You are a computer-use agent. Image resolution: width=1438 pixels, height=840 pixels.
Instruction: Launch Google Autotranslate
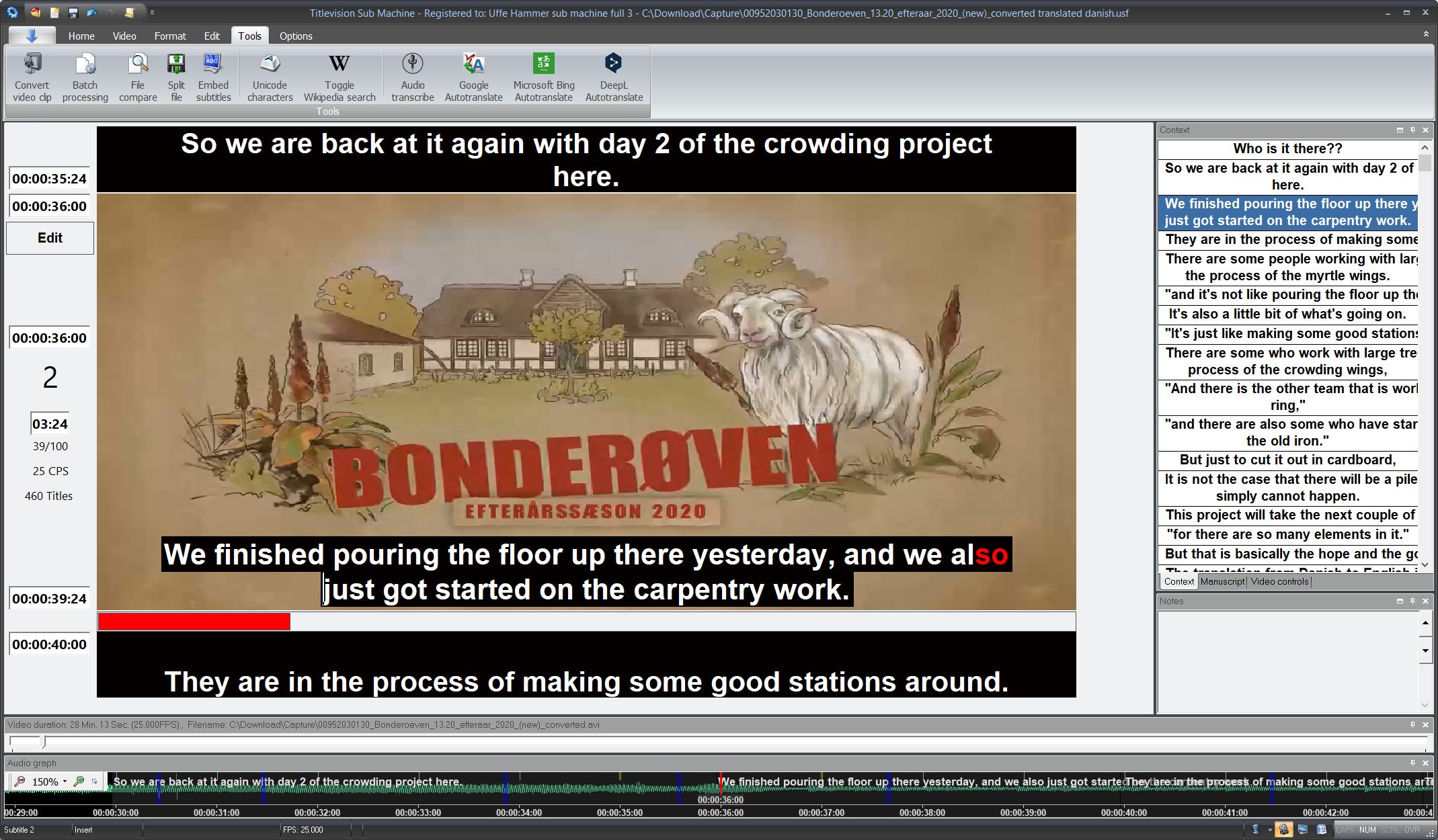[x=473, y=65]
